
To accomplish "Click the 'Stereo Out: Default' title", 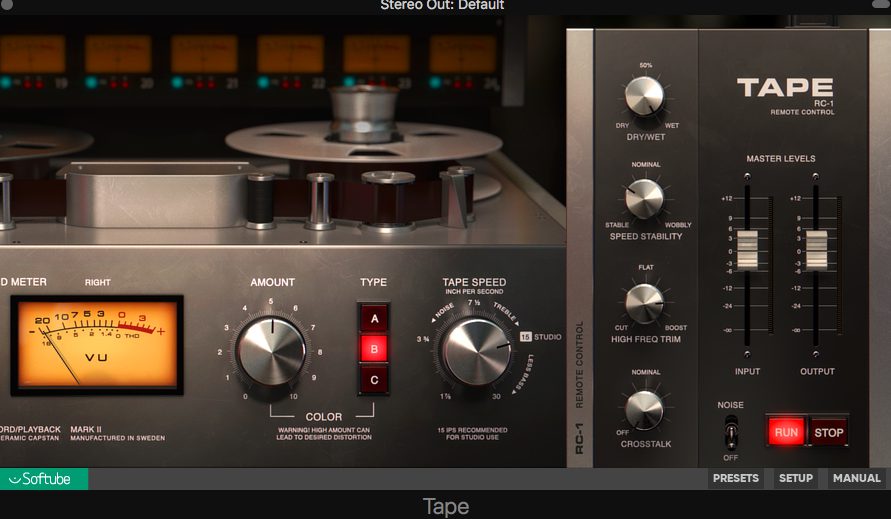I will pyautogui.click(x=442, y=6).
